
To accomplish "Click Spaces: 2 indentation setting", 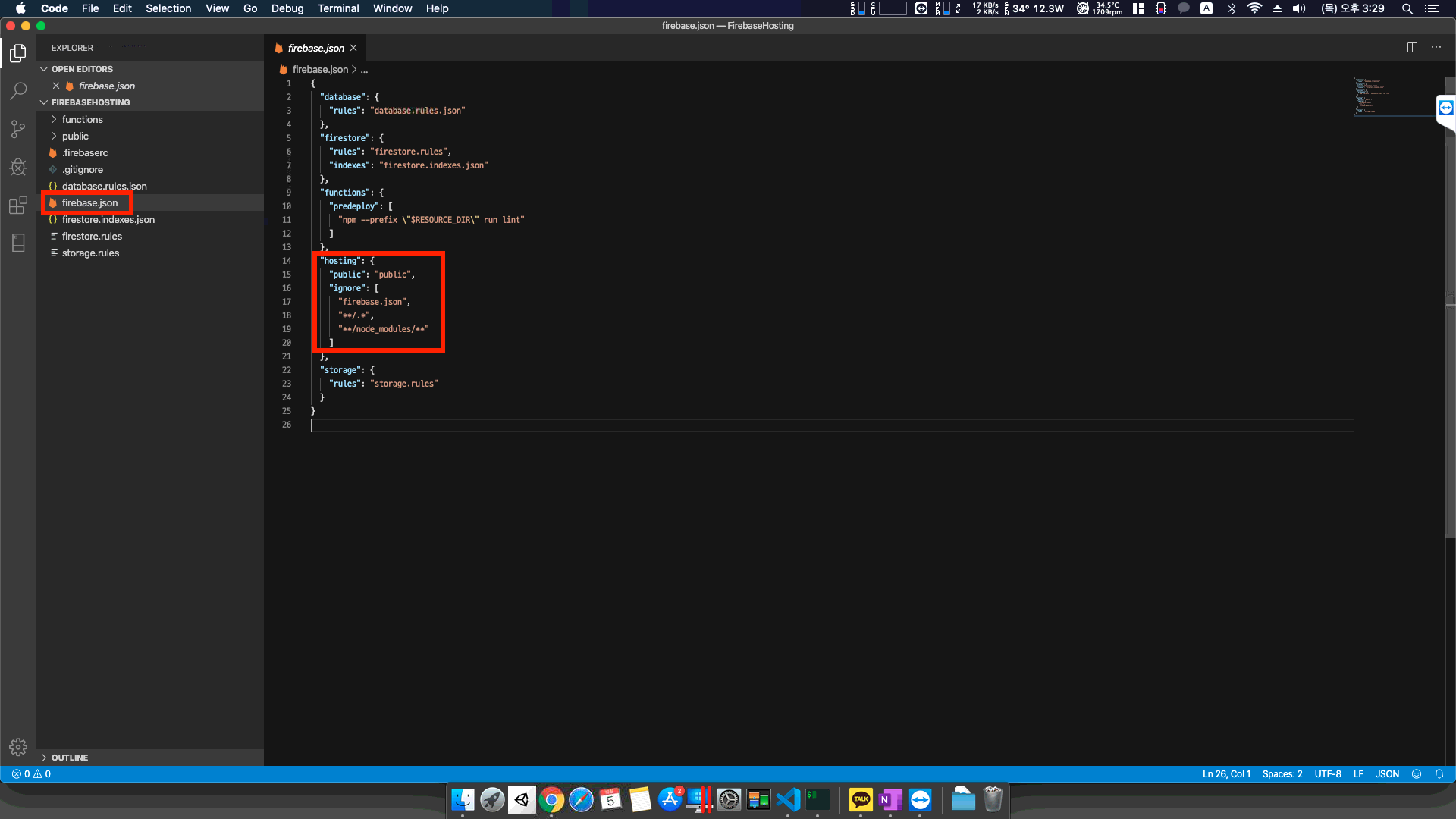I will point(1282,774).
